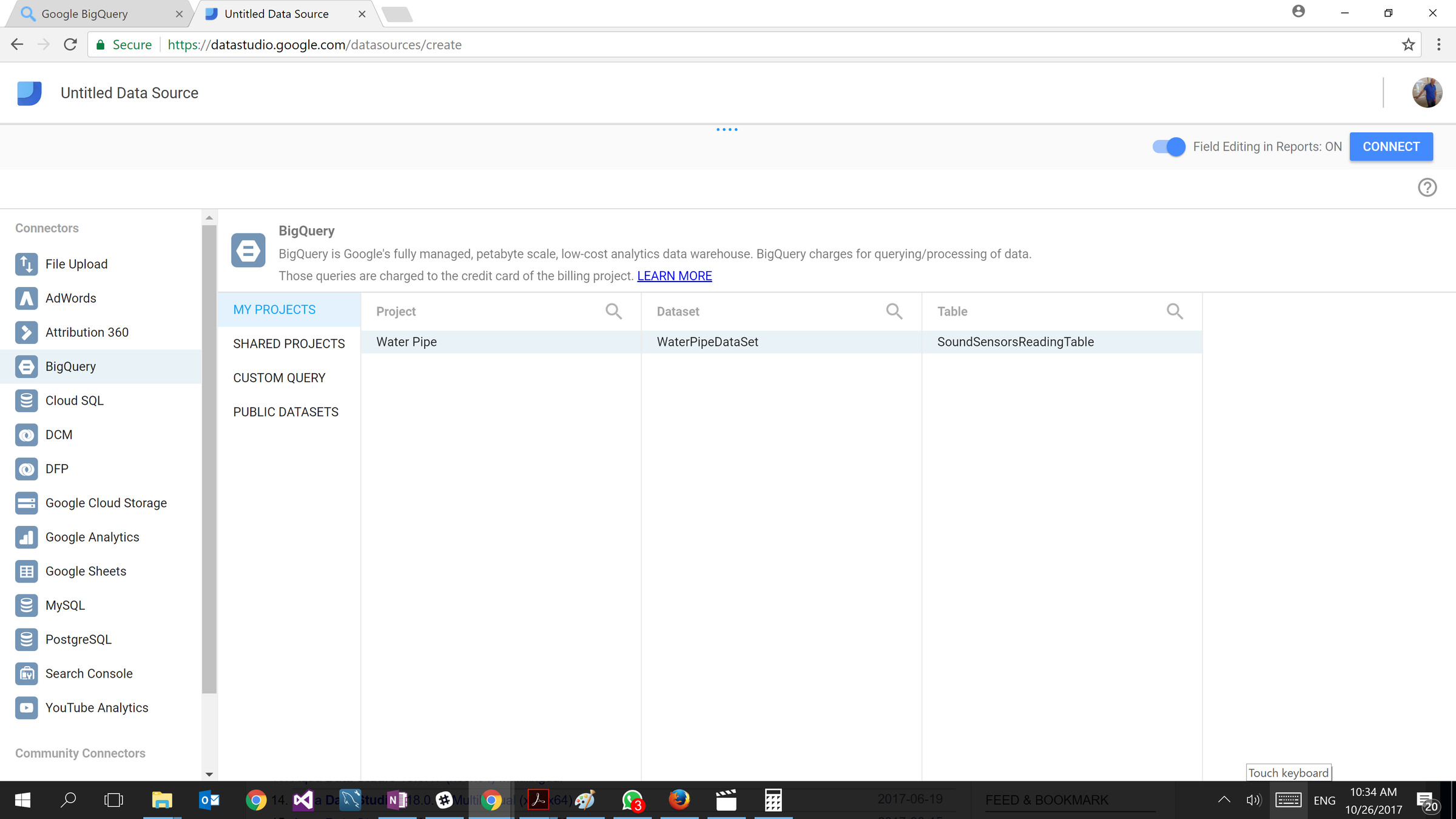Image resolution: width=1456 pixels, height=819 pixels.
Task: Choose the MySQL connector icon
Action: 26,605
